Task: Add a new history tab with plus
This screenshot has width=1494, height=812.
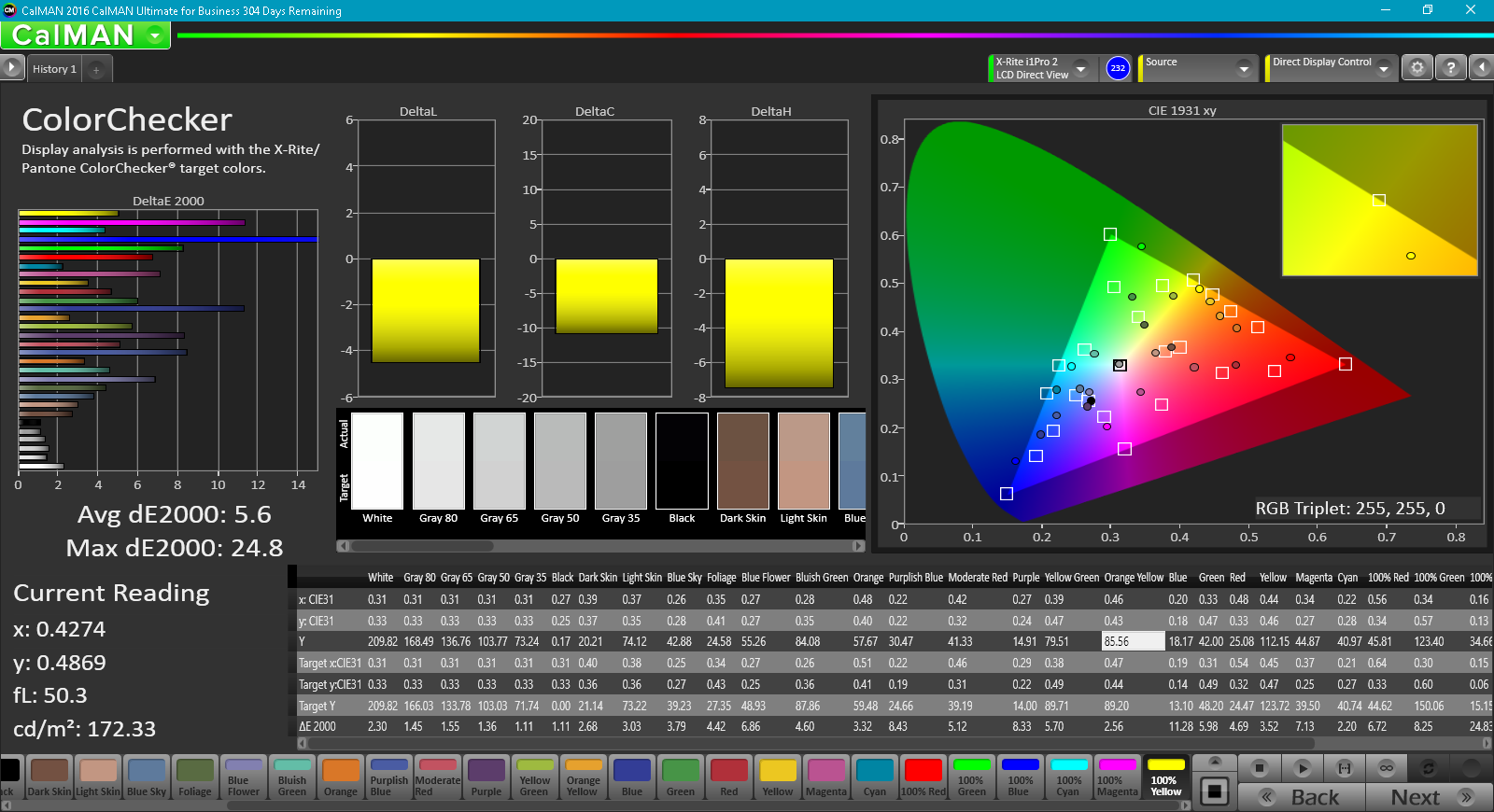Action: tap(96, 69)
